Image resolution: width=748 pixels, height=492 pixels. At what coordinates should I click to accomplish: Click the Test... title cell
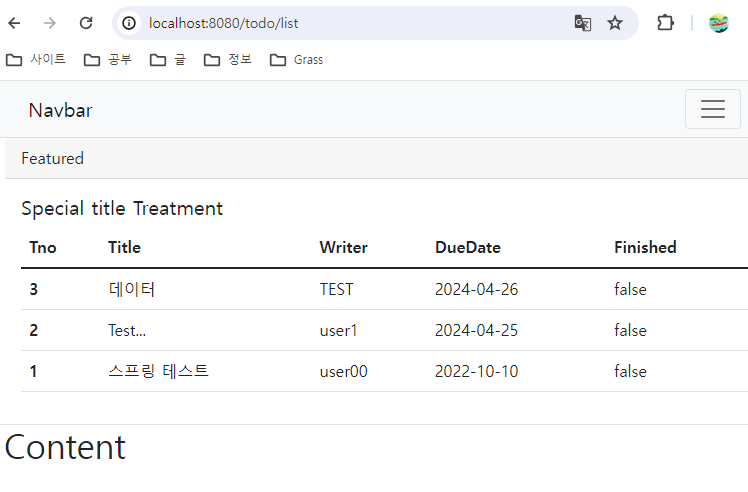(127, 330)
